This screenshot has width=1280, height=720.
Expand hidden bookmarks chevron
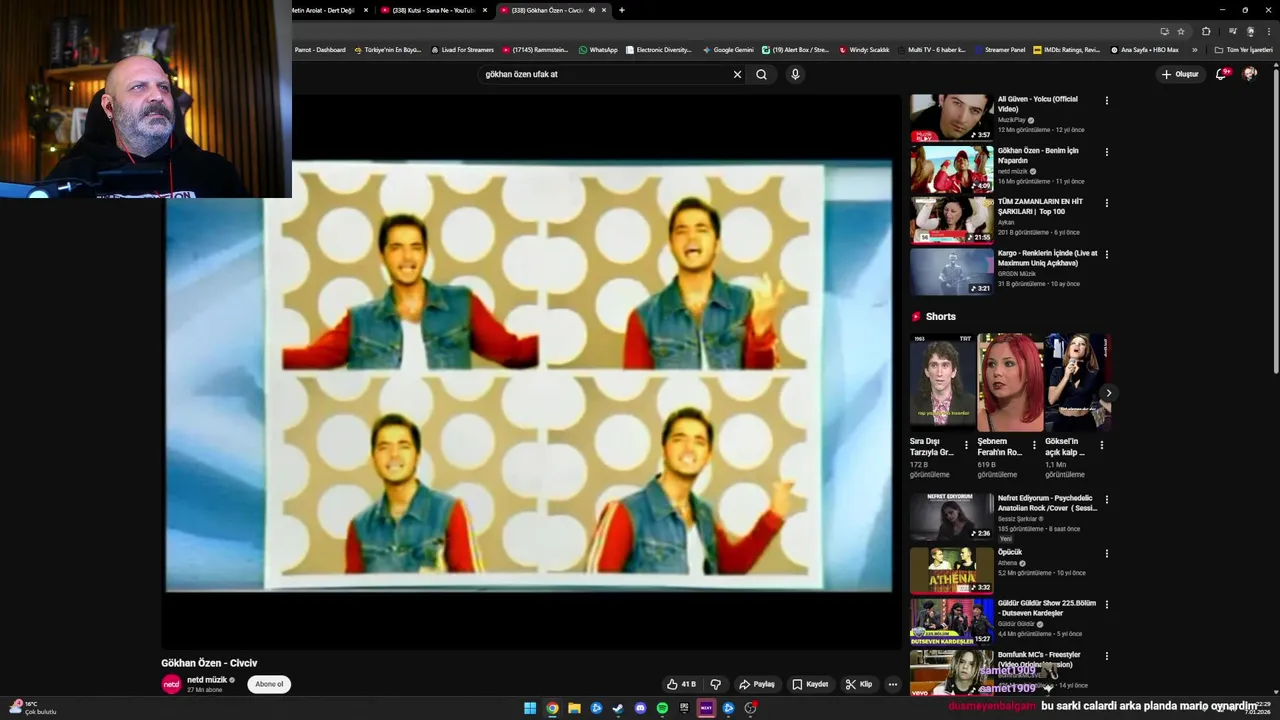[x=1194, y=49]
